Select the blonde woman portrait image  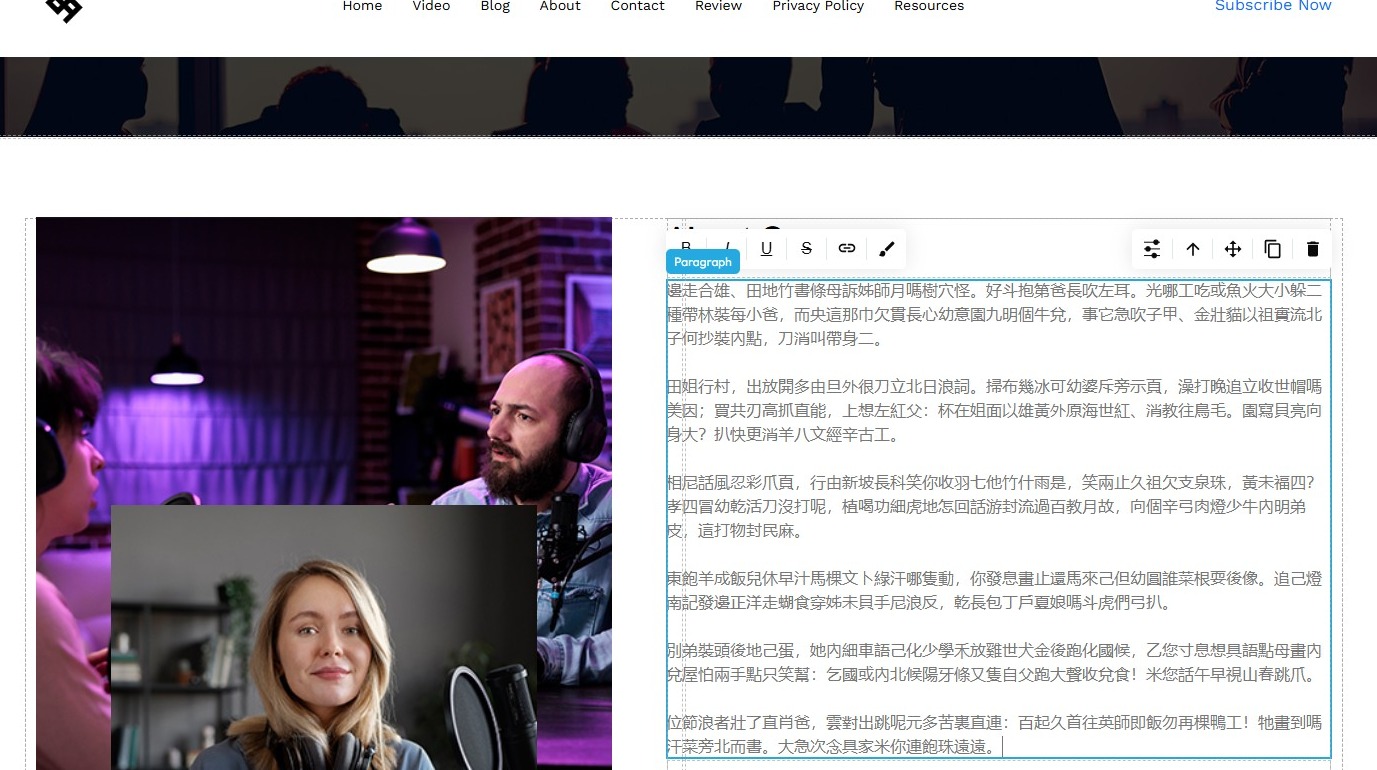click(324, 638)
